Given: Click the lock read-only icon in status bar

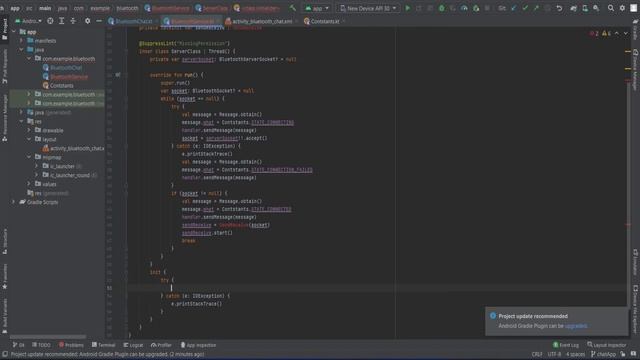Looking at the screenshot, I should 623,354.
